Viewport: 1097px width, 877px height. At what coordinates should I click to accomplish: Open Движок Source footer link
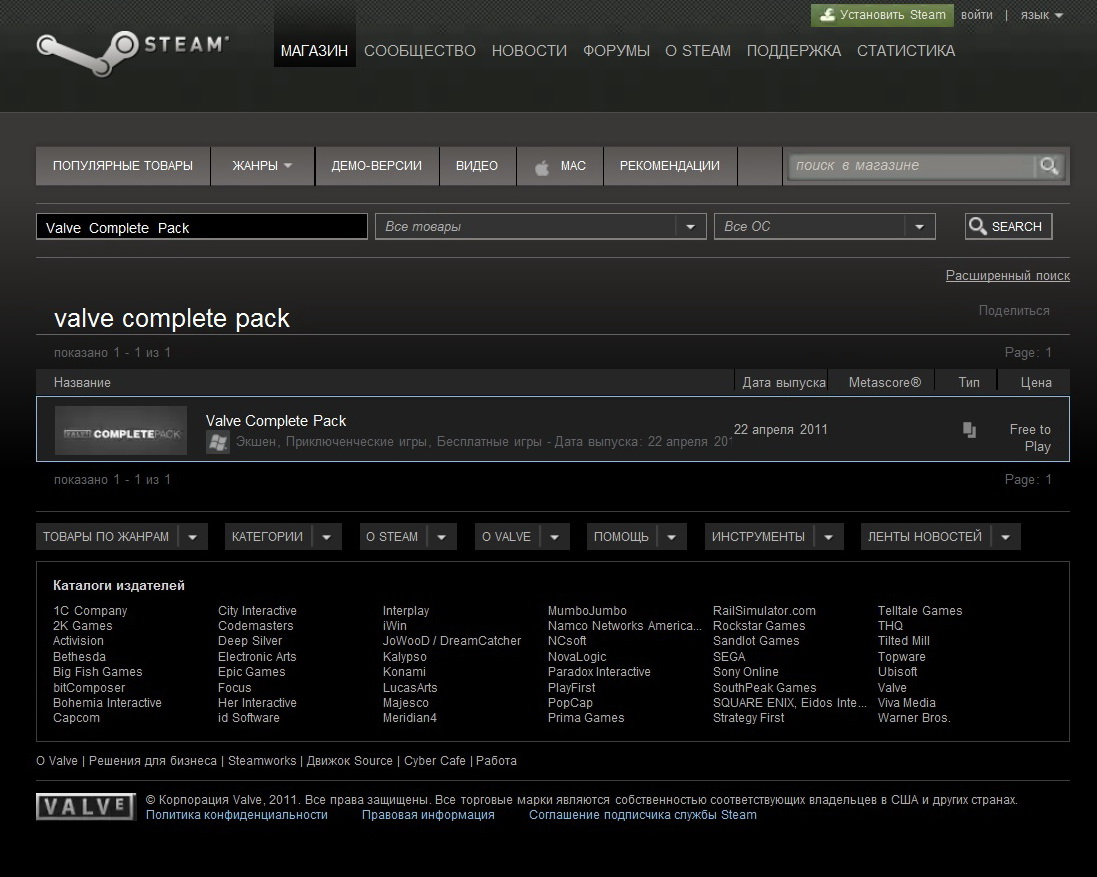(x=349, y=761)
